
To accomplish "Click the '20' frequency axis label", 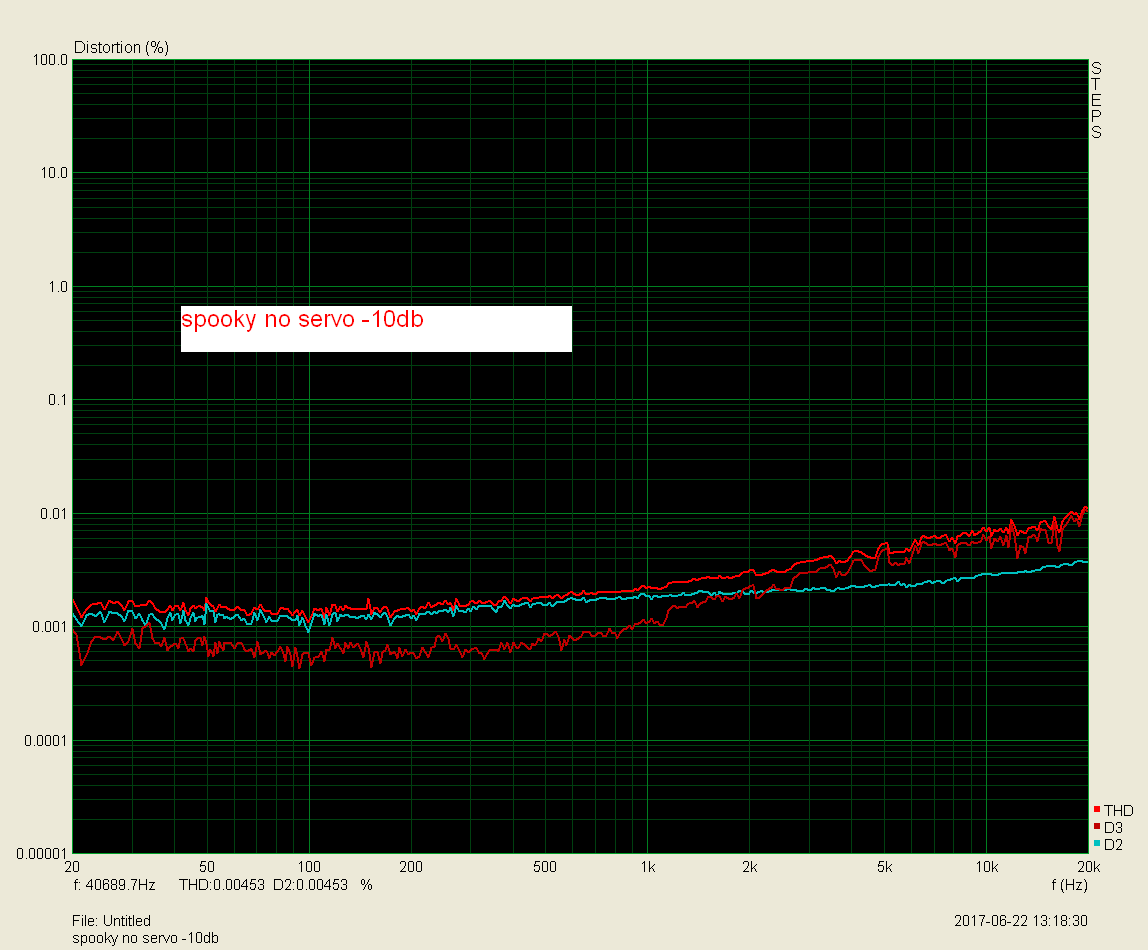I will (x=72, y=867).
